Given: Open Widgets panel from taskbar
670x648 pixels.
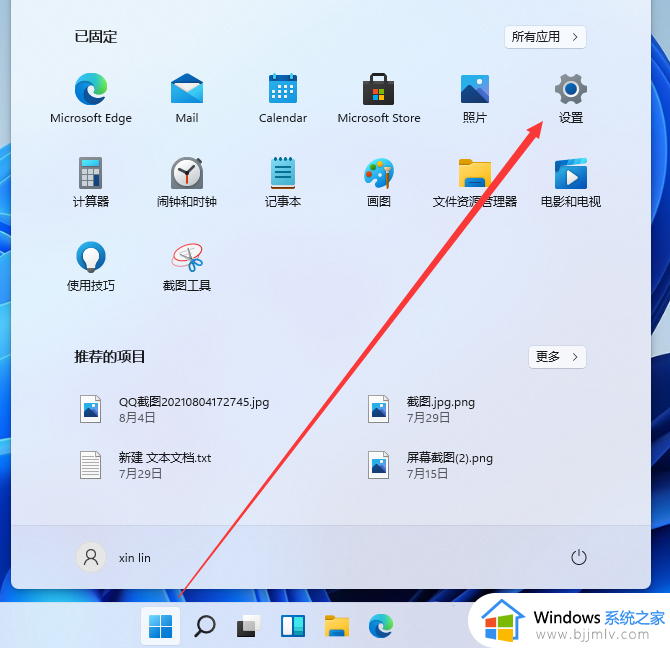Looking at the screenshot, I should (293, 626).
